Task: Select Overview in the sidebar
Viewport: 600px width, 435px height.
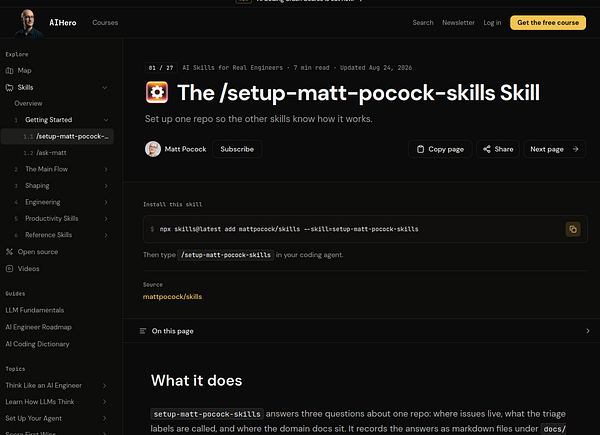Action: tap(28, 104)
